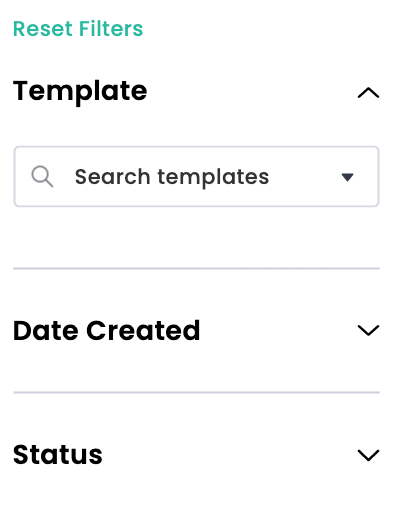Select the Status filter heading
The width and height of the screenshot is (404, 524).
click(x=57, y=455)
